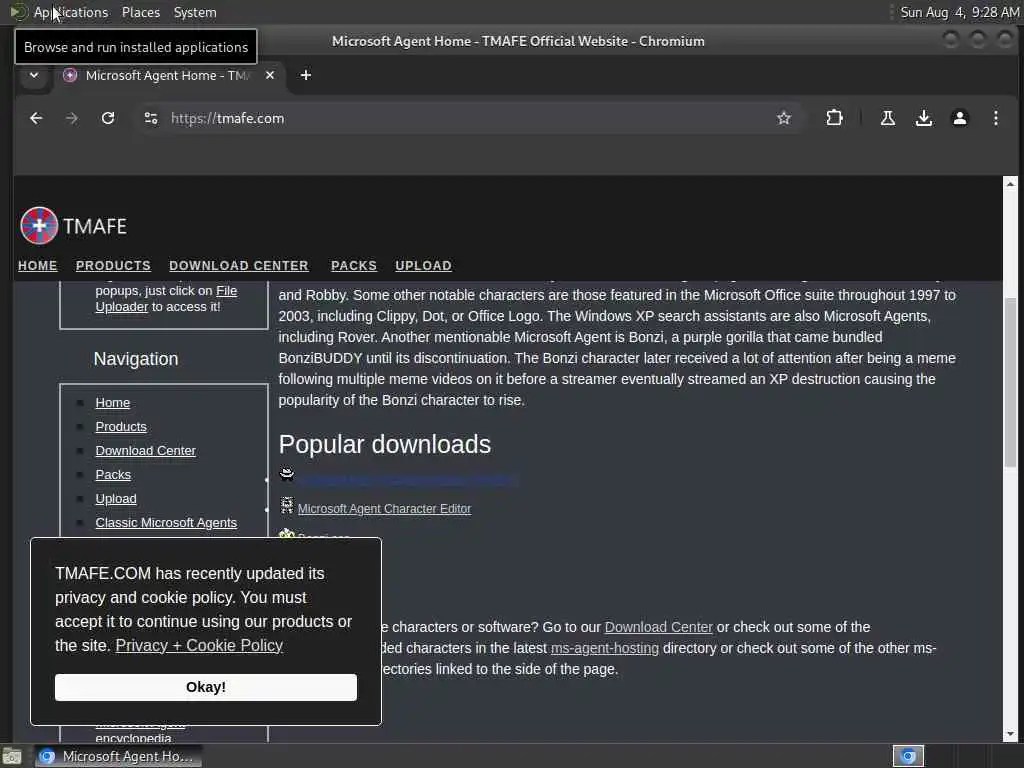Open Privacy + Cookie Policy link
The width and height of the screenshot is (1024, 768).
tap(199, 645)
